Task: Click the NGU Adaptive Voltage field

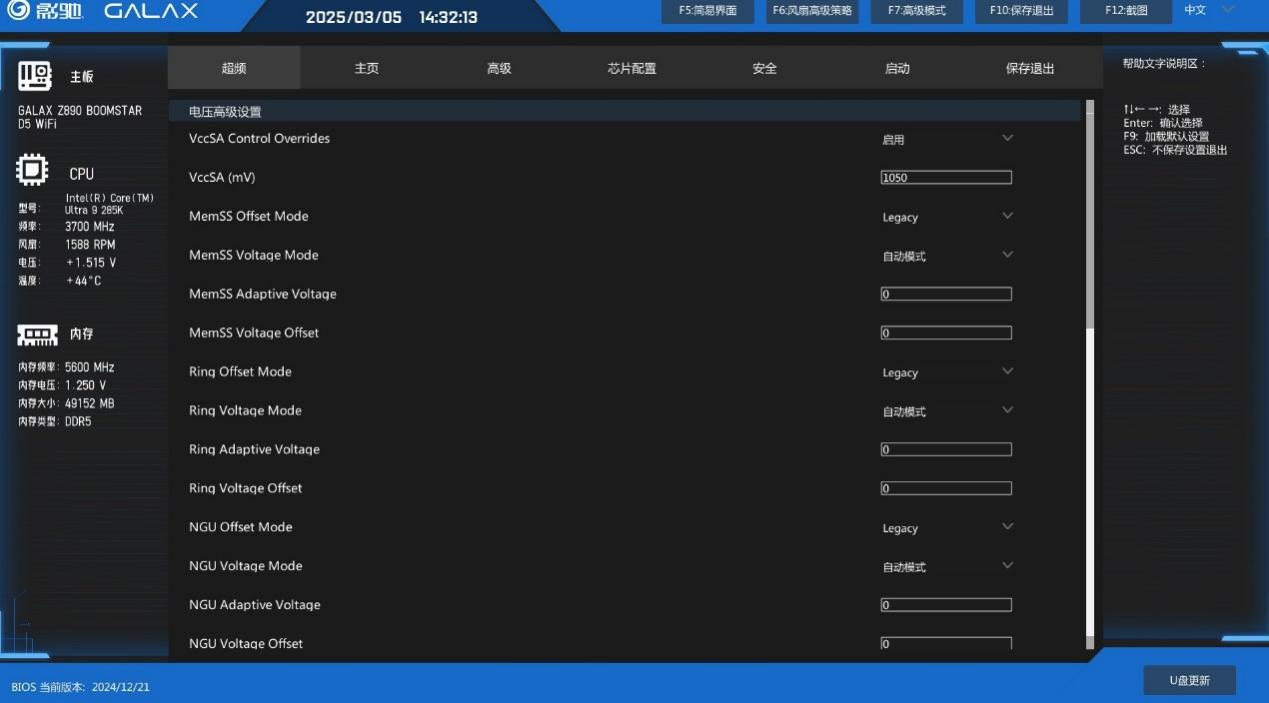Action: tap(946, 605)
